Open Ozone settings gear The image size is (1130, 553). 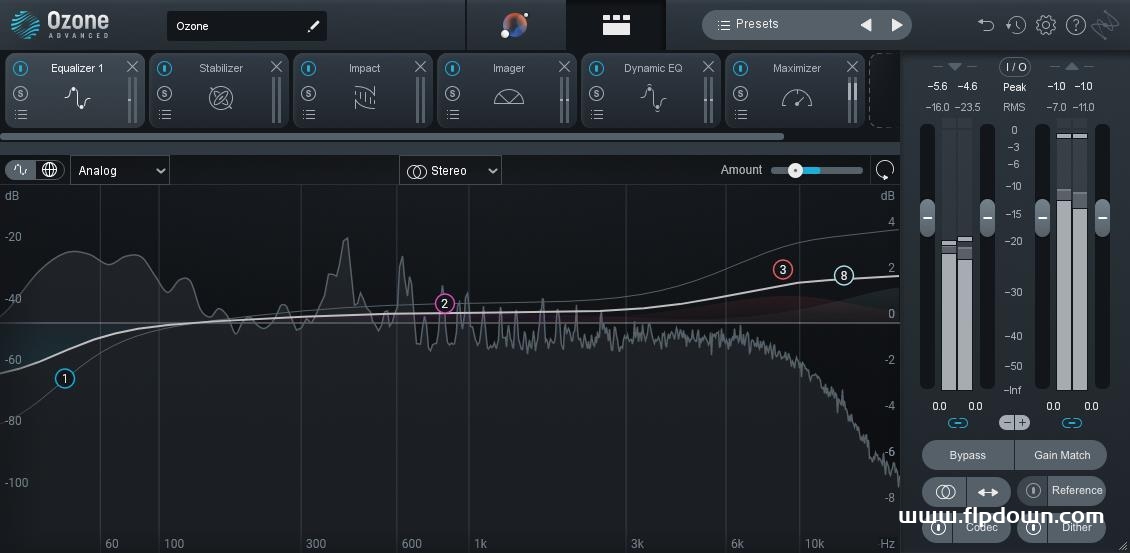point(1046,25)
